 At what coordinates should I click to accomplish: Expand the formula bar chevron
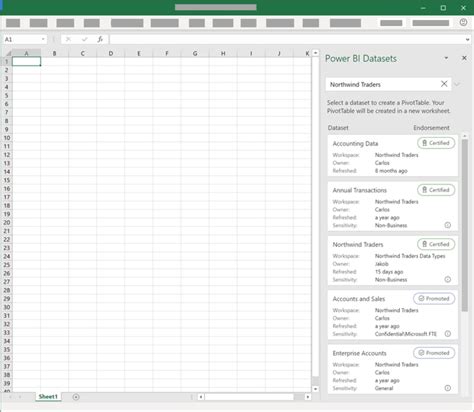tap(467, 40)
